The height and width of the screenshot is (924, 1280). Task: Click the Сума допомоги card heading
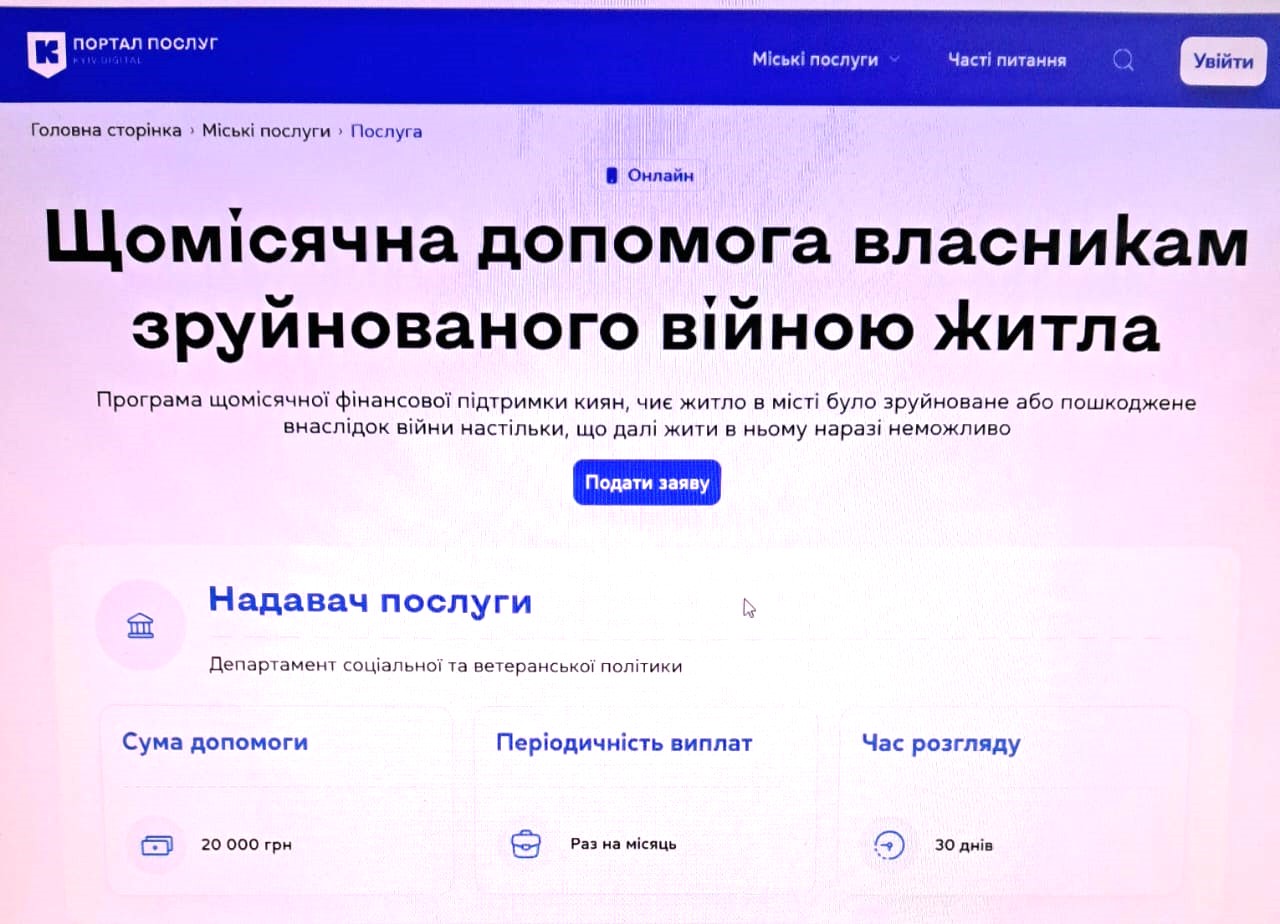point(215,742)
